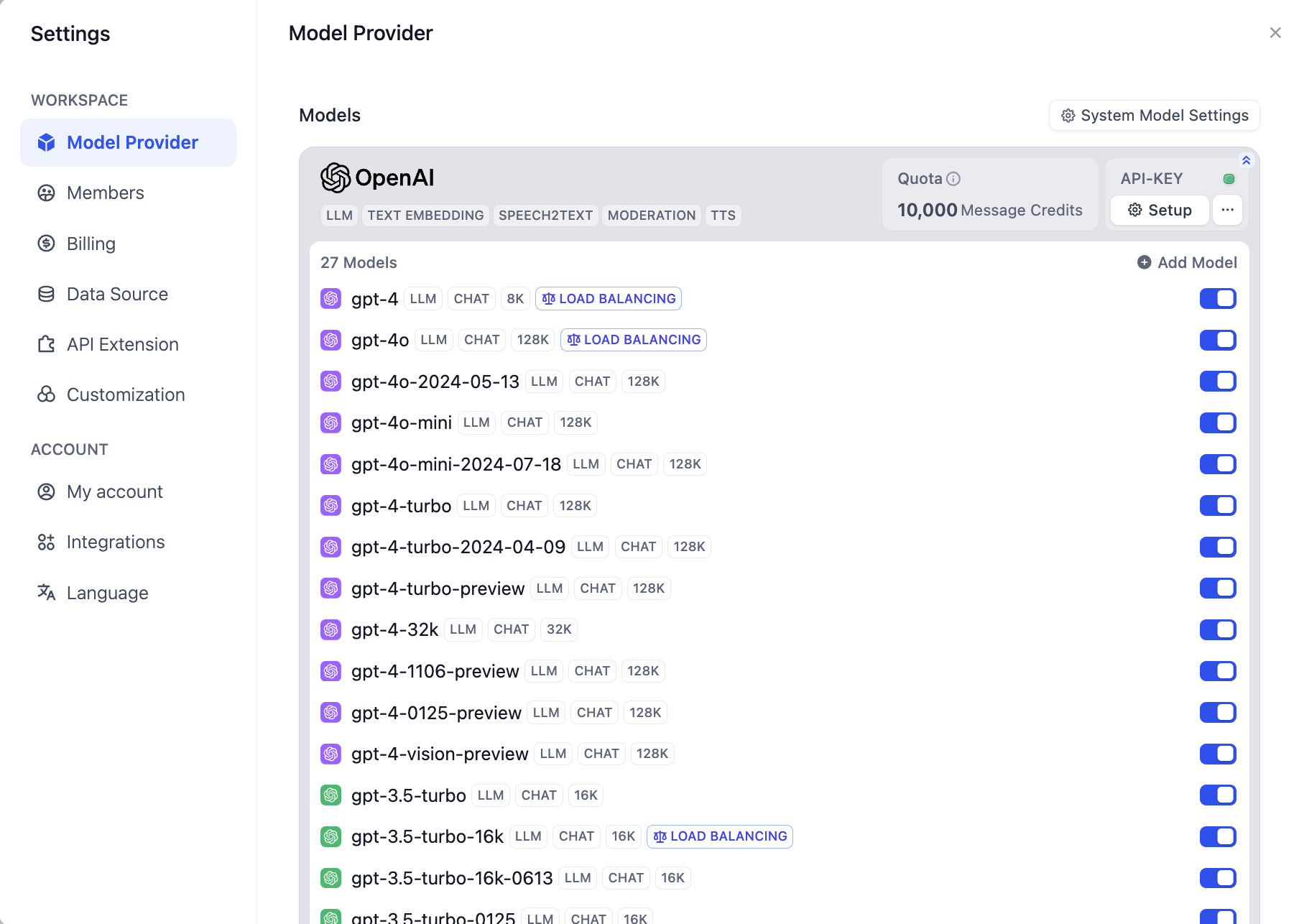The height and width of the screenshot is (924, 1299).
Task: Open the API-KEY more options menu
Action: click(1227, 210)
